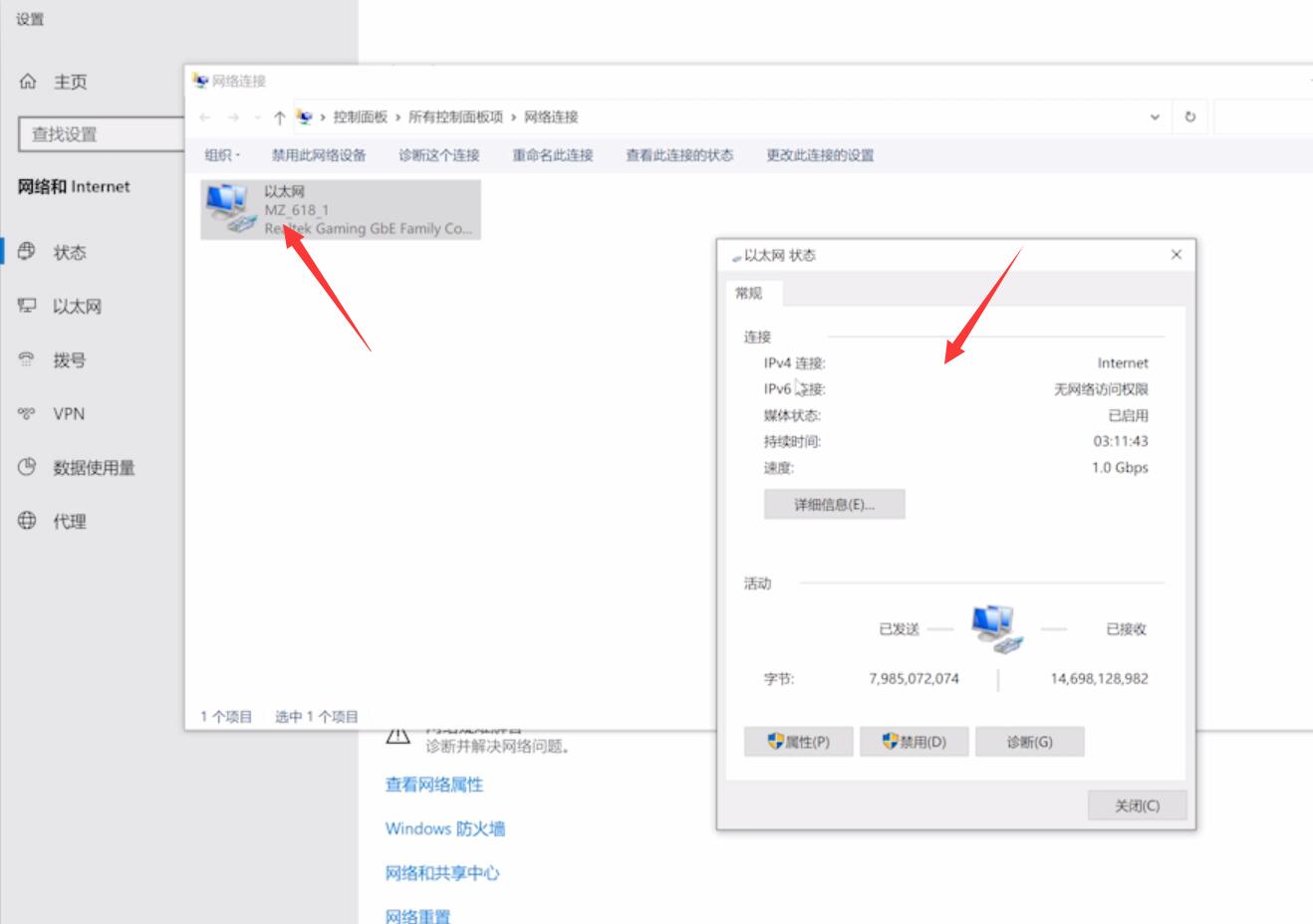Click the 诊断(G) diagnose button
The image size is (1313, 924).
(x=1030, y=742)
